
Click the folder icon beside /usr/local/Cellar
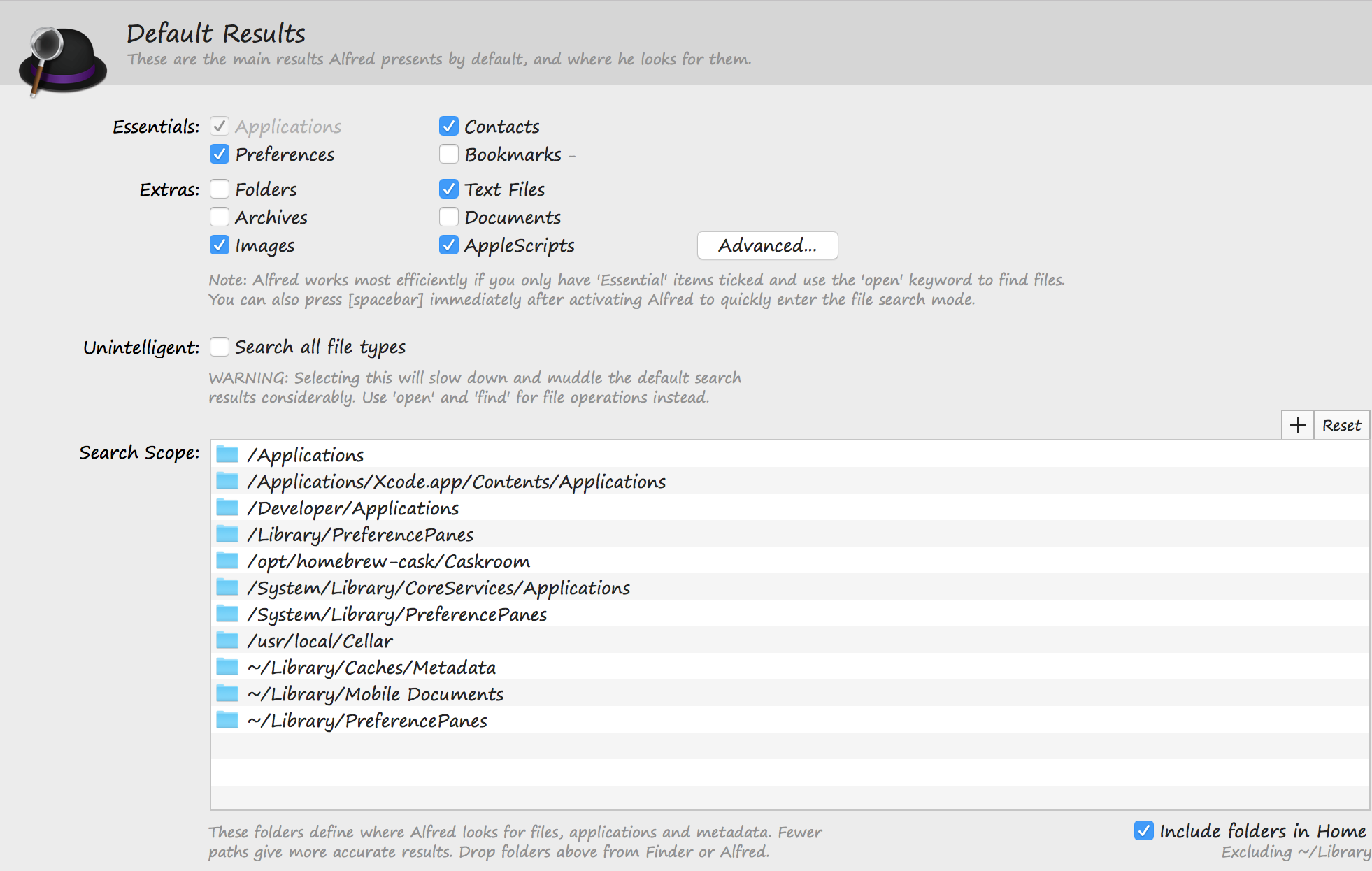click(x=227, y=640)
